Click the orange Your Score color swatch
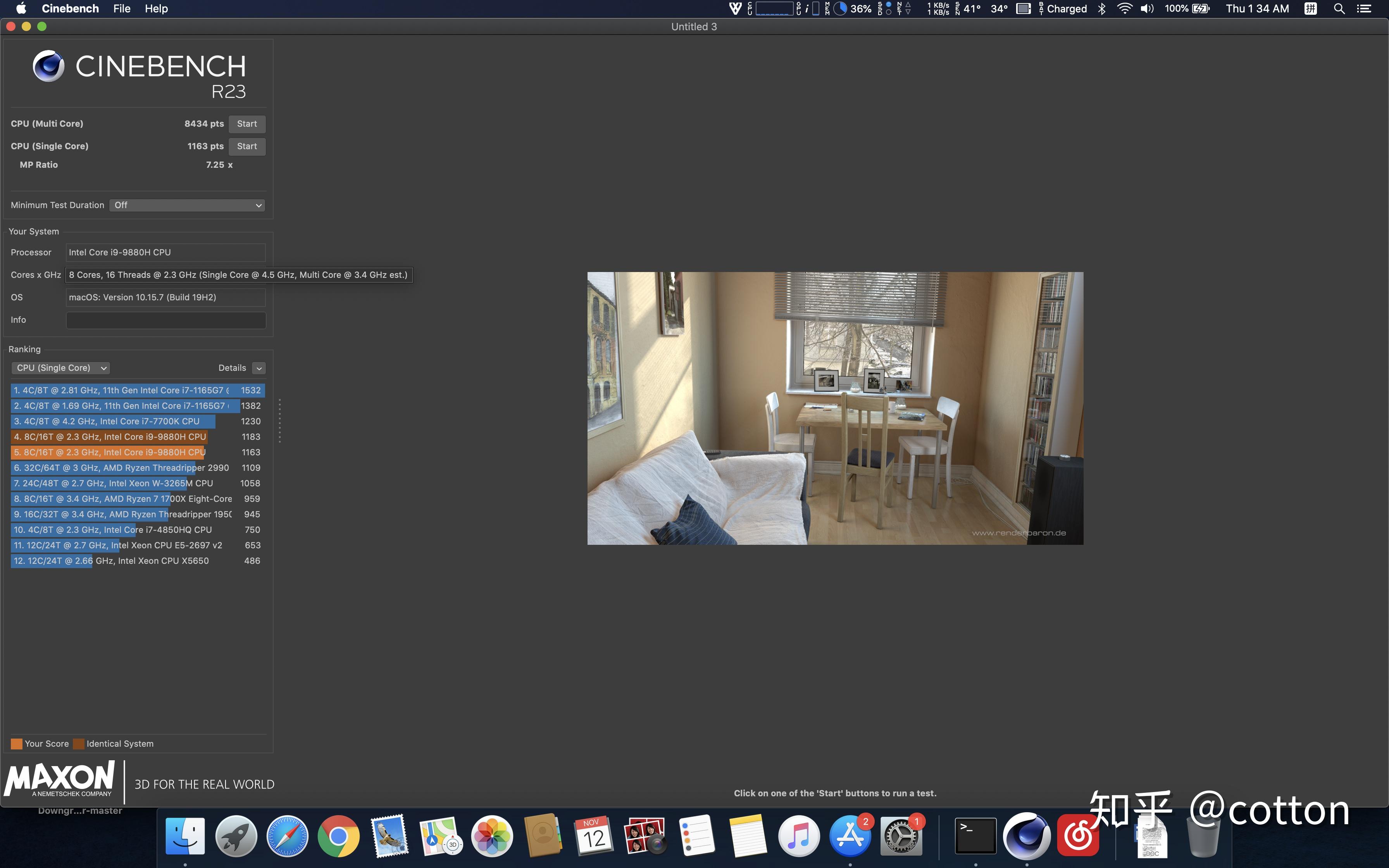The image size is (1389, 868). click(x=17, y=744)
